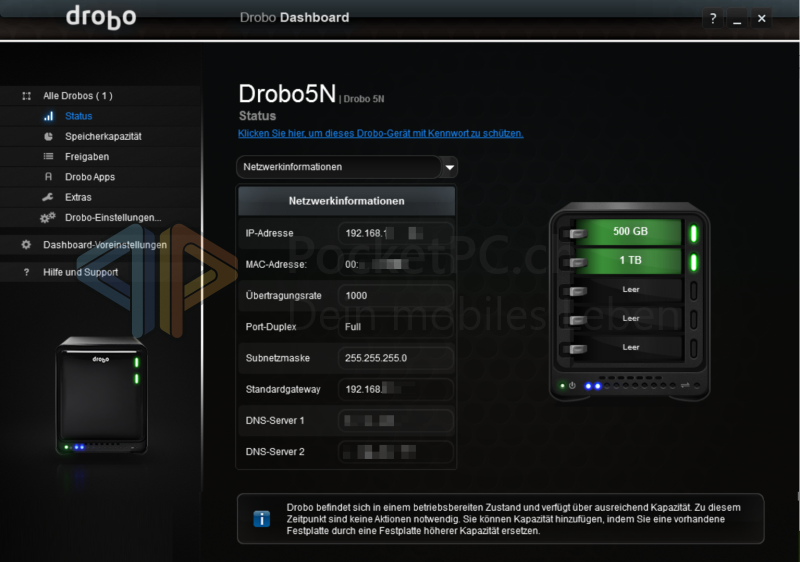Click the Subnetzmaske label
The image size is (800, 562).
(x=278, y=358)
